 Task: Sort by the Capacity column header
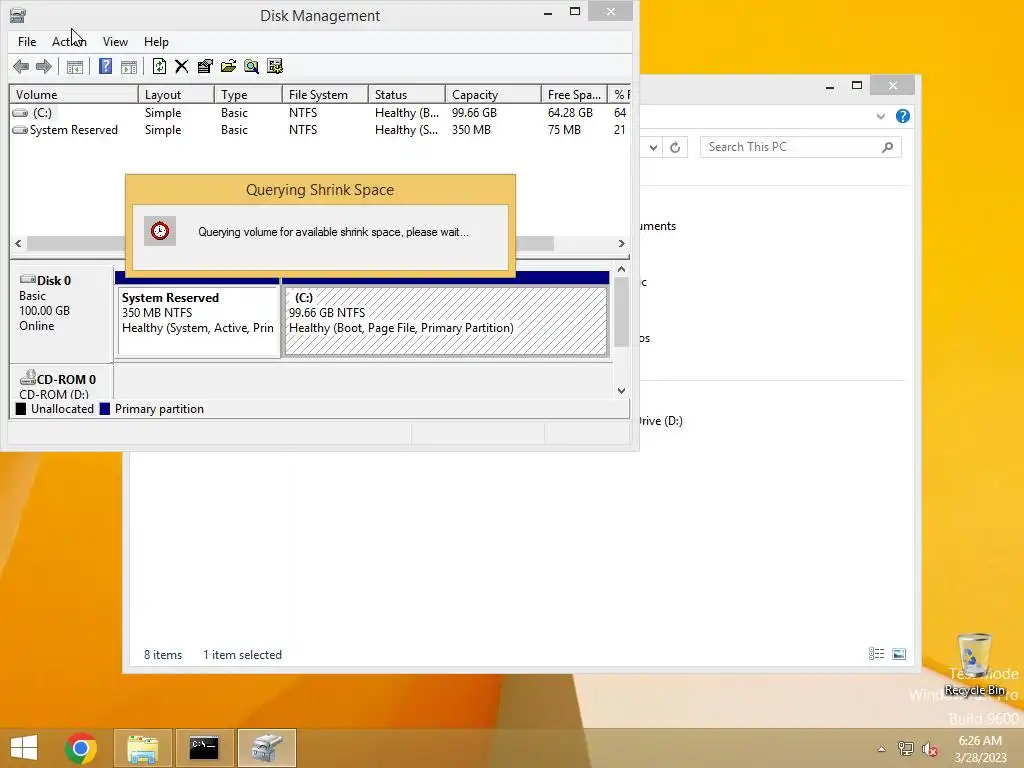tap(493, 95)
